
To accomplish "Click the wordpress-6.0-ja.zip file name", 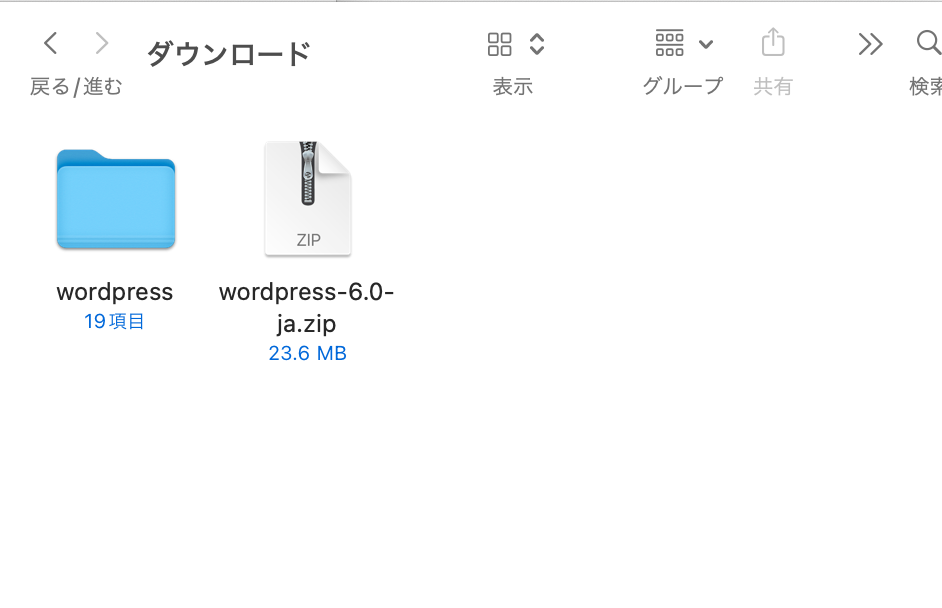I will pos(307,307).
